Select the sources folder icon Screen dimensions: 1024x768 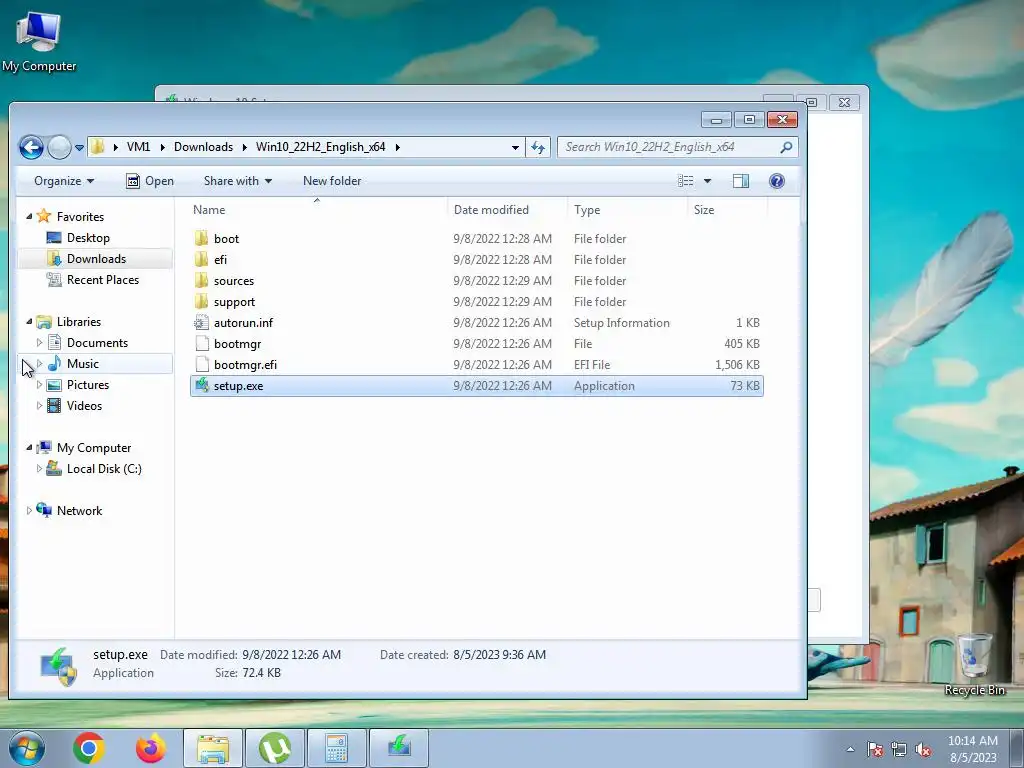tap(202, 280)
